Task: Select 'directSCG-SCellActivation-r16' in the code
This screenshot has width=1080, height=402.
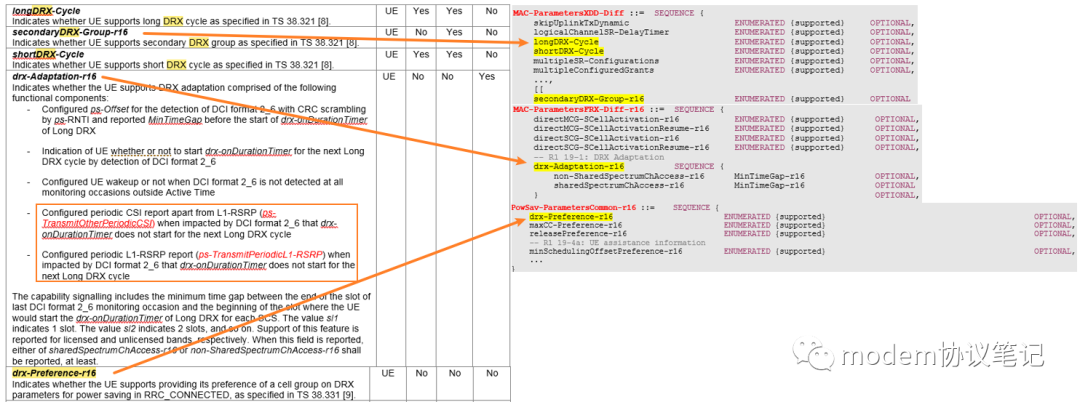Action: pyautogui.click(x=606, y=138)
